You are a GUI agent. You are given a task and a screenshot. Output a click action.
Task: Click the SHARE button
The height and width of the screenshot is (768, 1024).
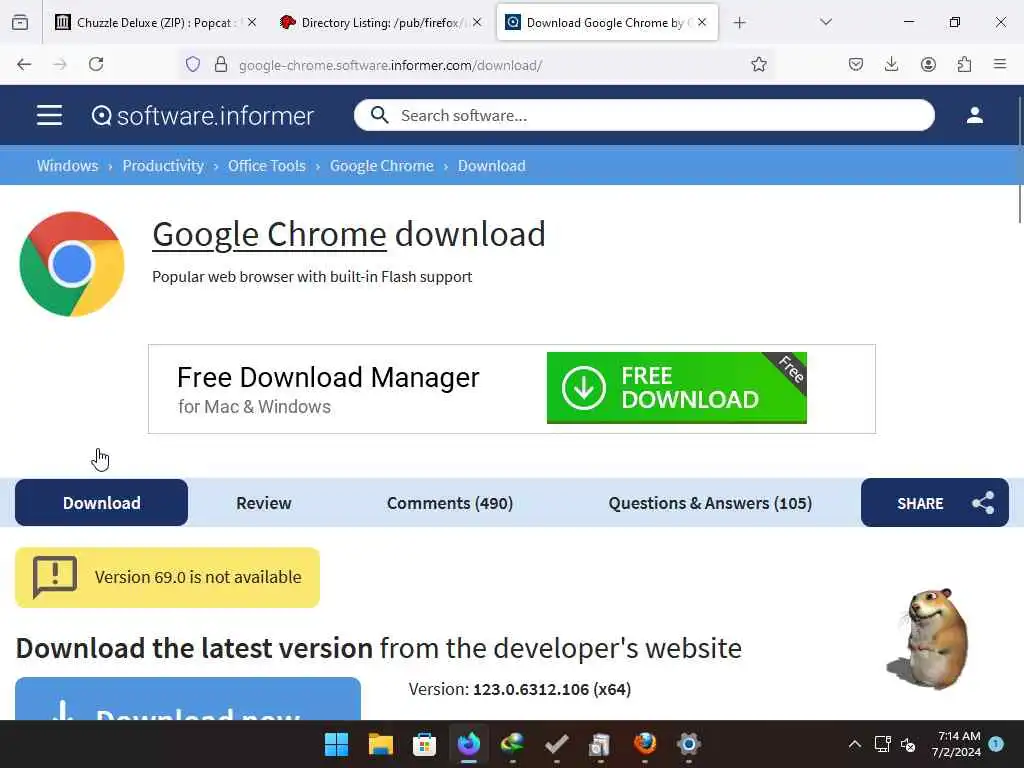(x=935, y=503)
